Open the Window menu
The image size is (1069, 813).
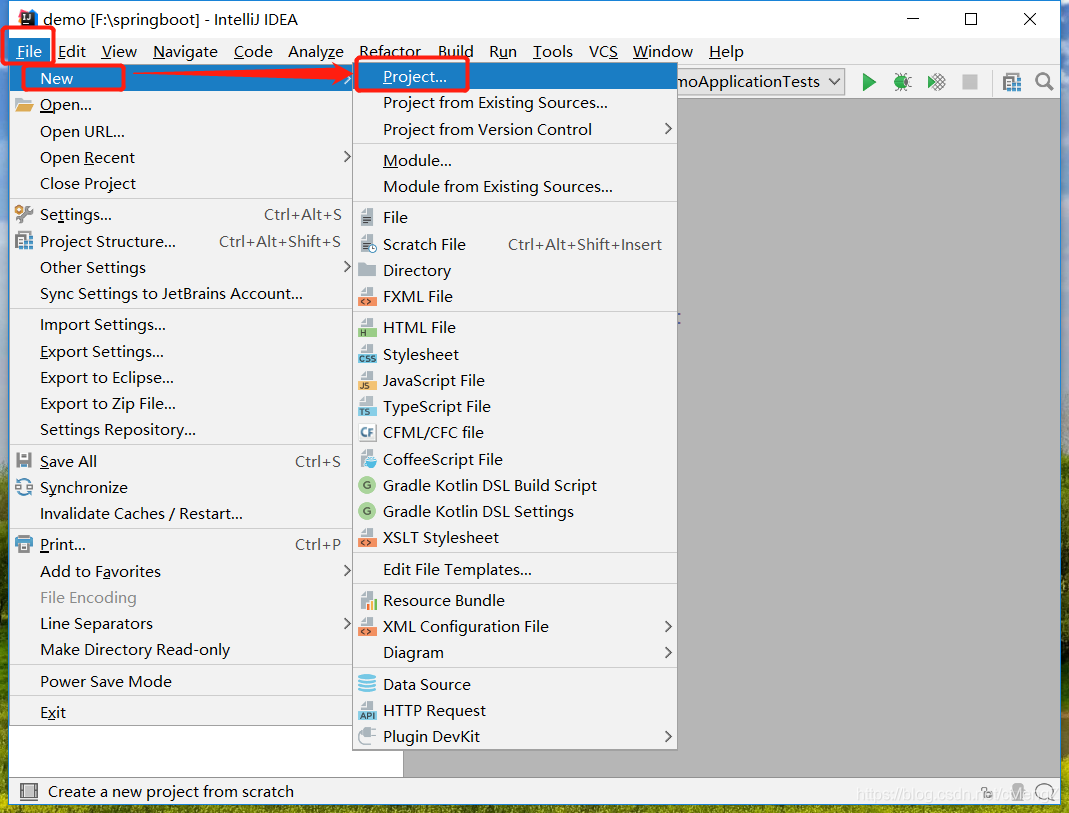click(x=663, y=52)
